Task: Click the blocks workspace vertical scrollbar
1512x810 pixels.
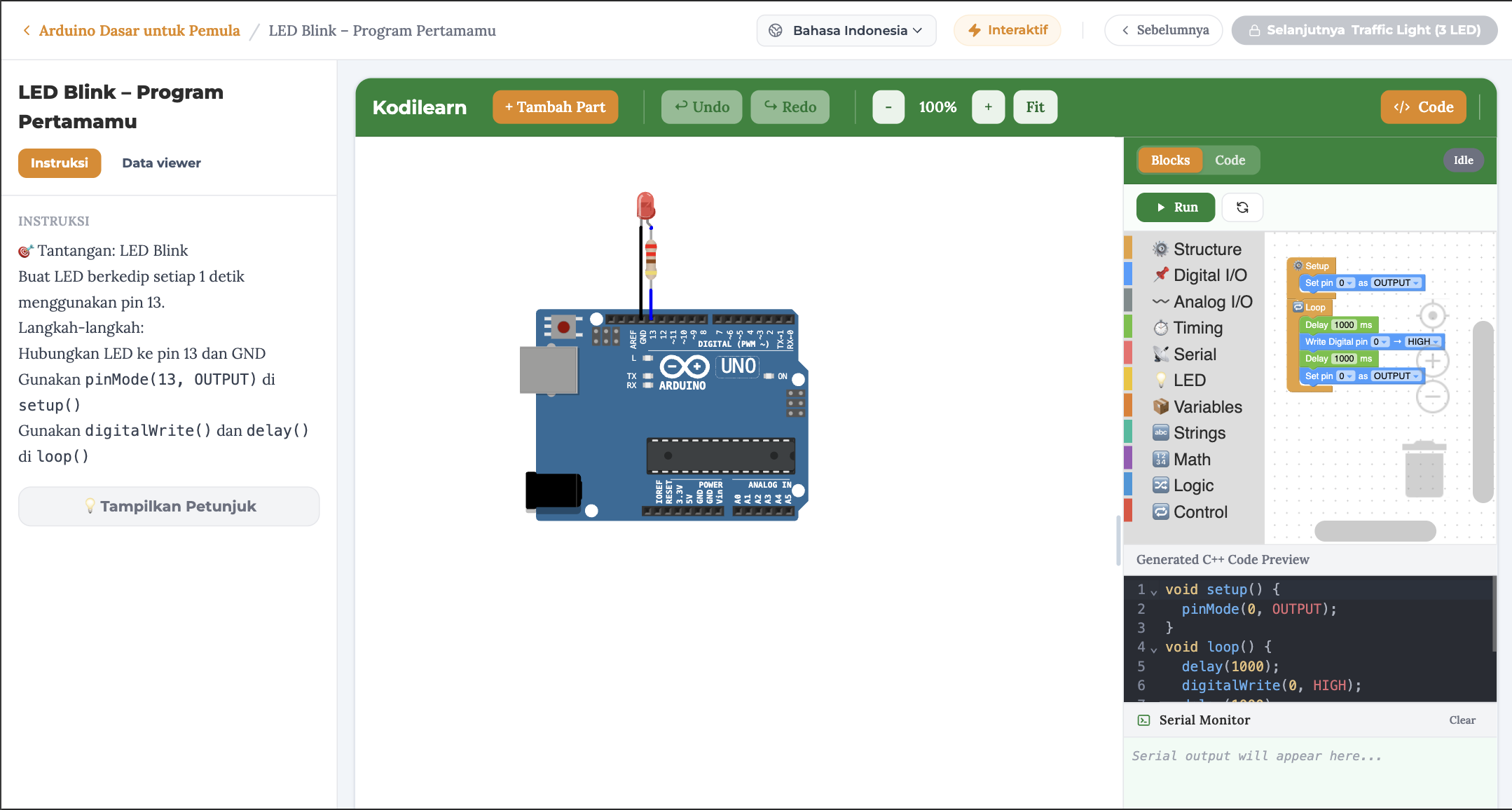Action: click(x=1483, y=412)
